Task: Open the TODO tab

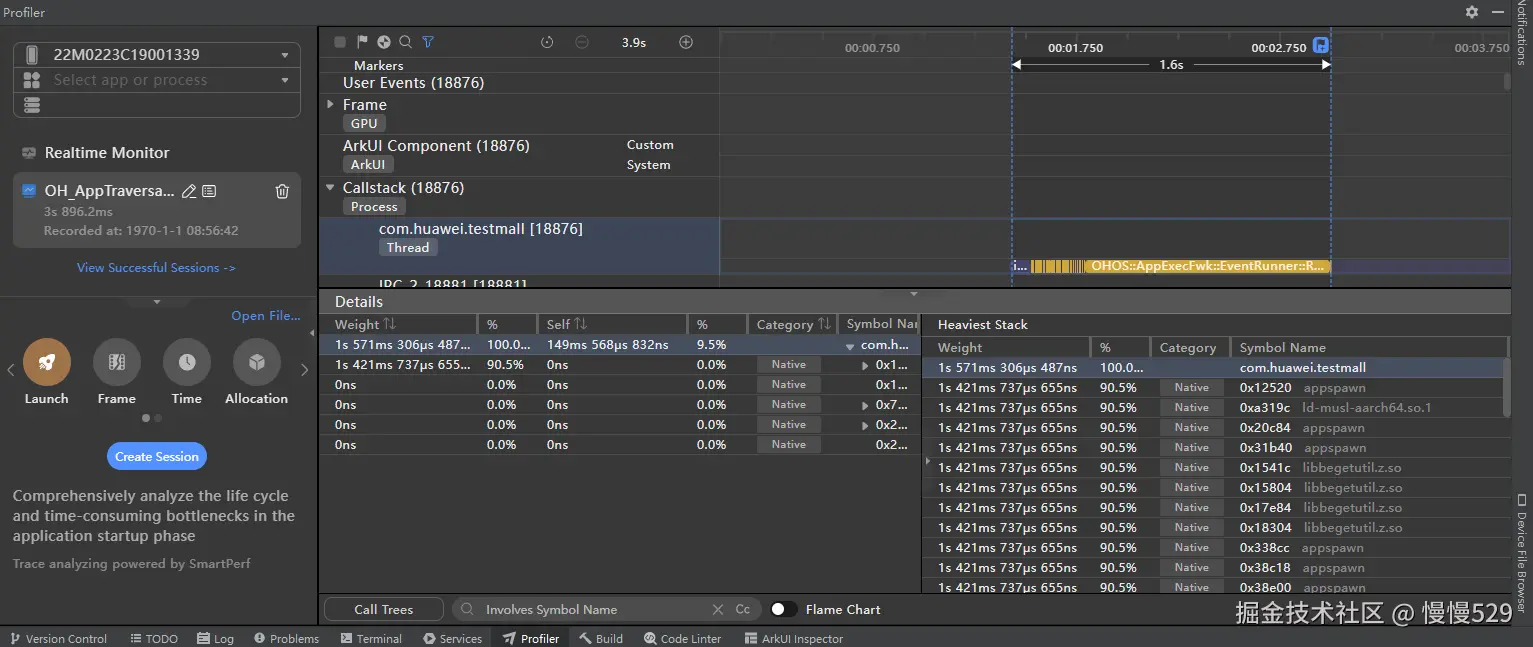Action: coord(154,638)
